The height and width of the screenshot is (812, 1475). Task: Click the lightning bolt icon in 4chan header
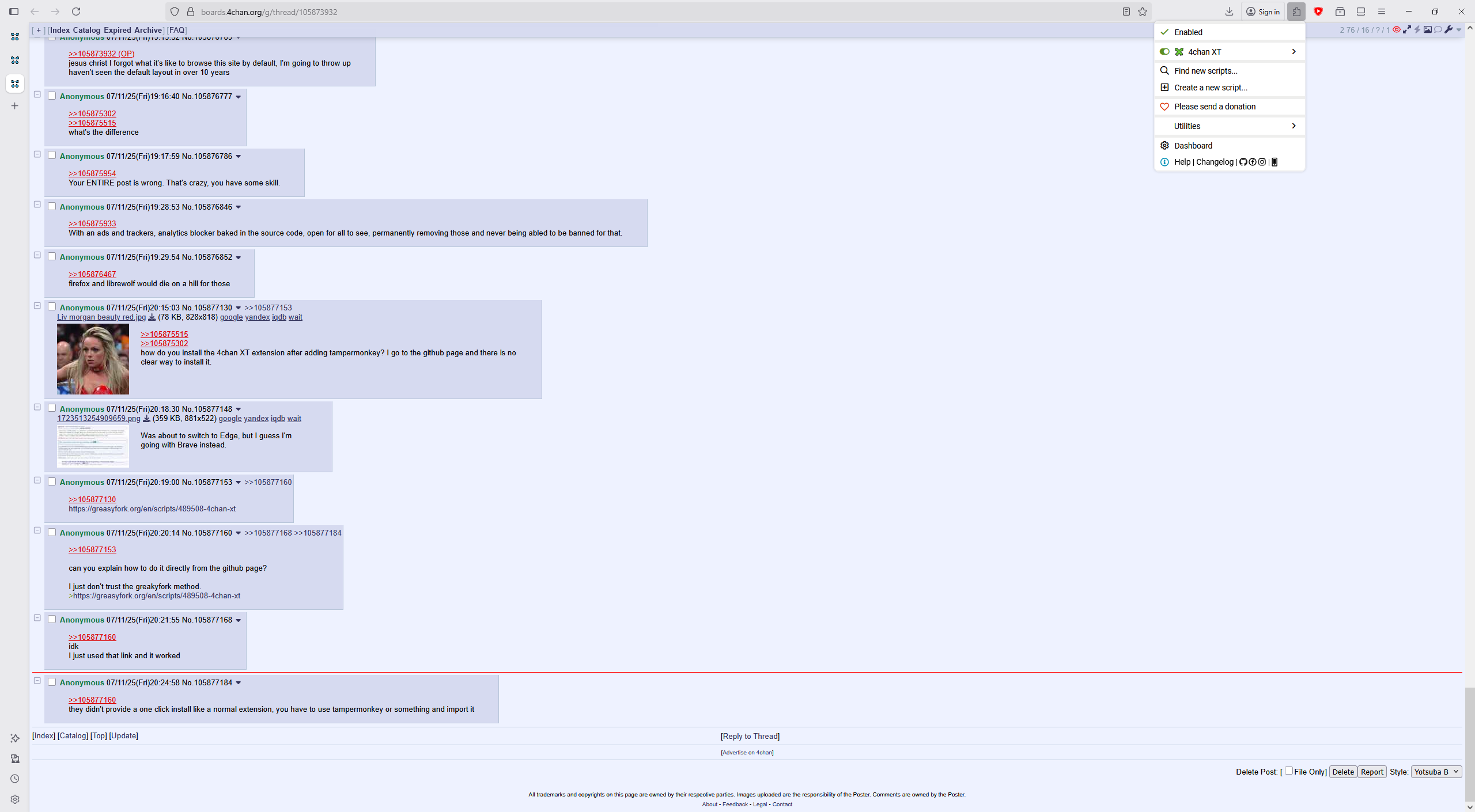[x=1417, y=30]
